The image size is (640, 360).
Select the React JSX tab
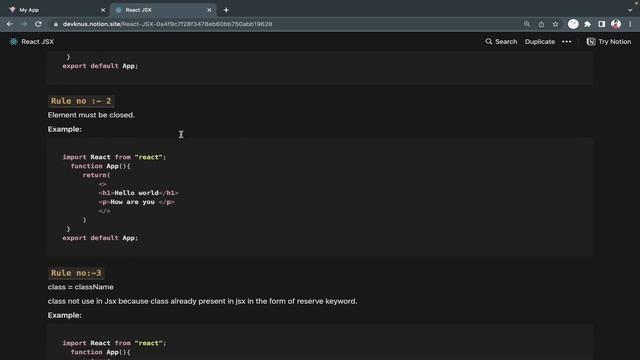coord(163,10)
